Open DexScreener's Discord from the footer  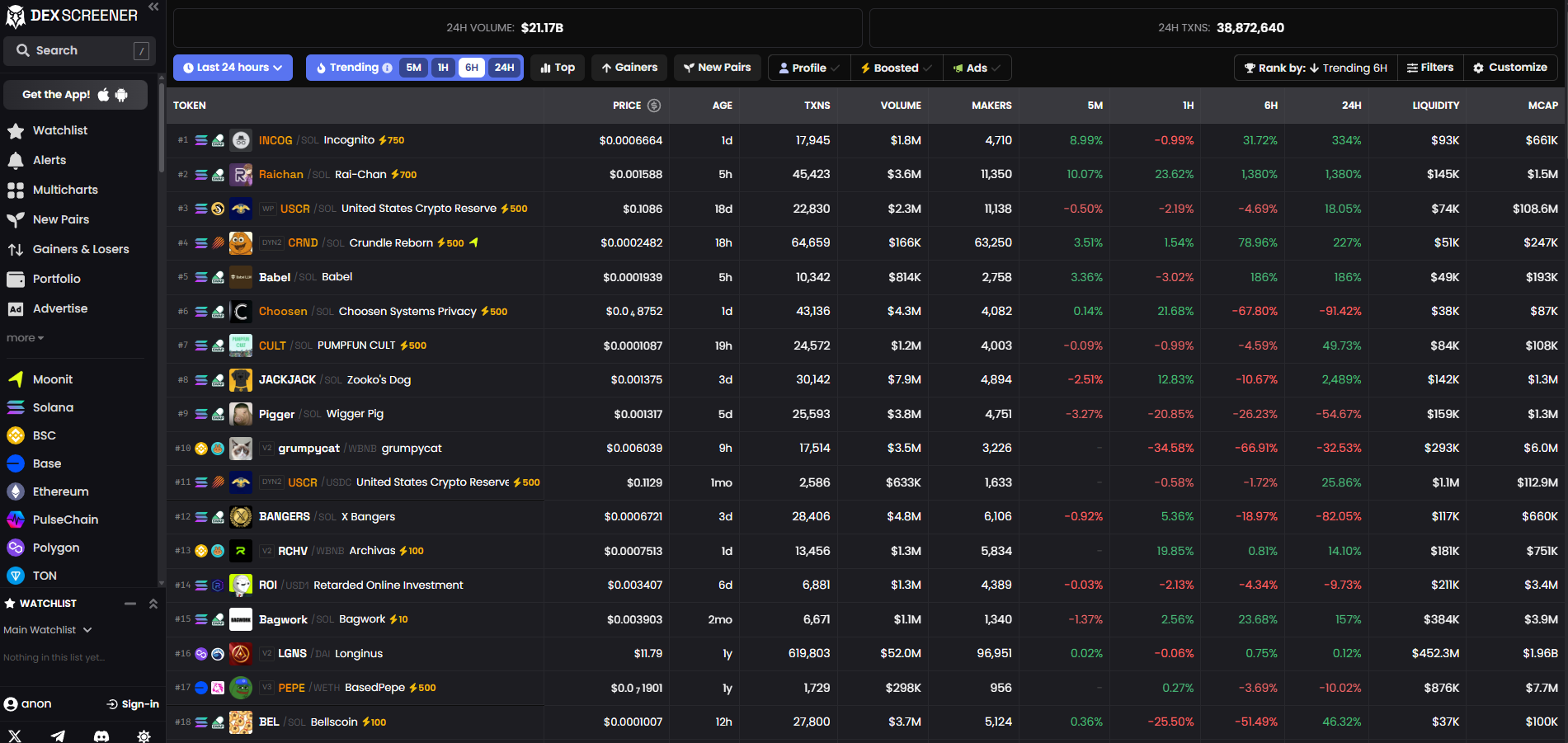click(101, 735)
